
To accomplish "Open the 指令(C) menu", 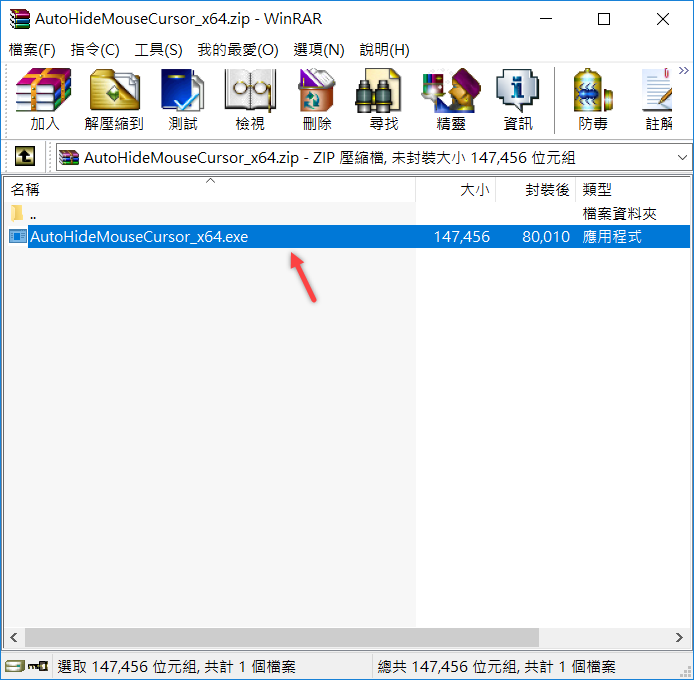I will 95,50.
